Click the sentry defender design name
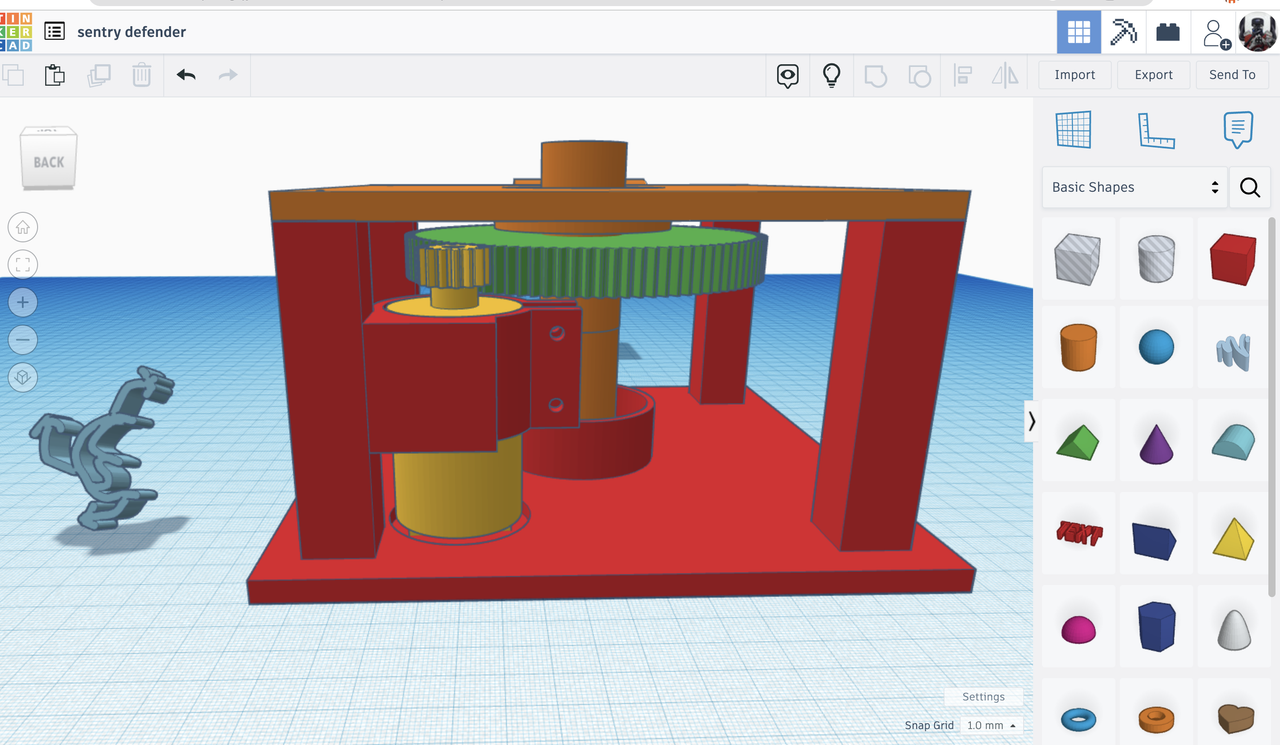The image size is (1280, 745). click(131, 32)
